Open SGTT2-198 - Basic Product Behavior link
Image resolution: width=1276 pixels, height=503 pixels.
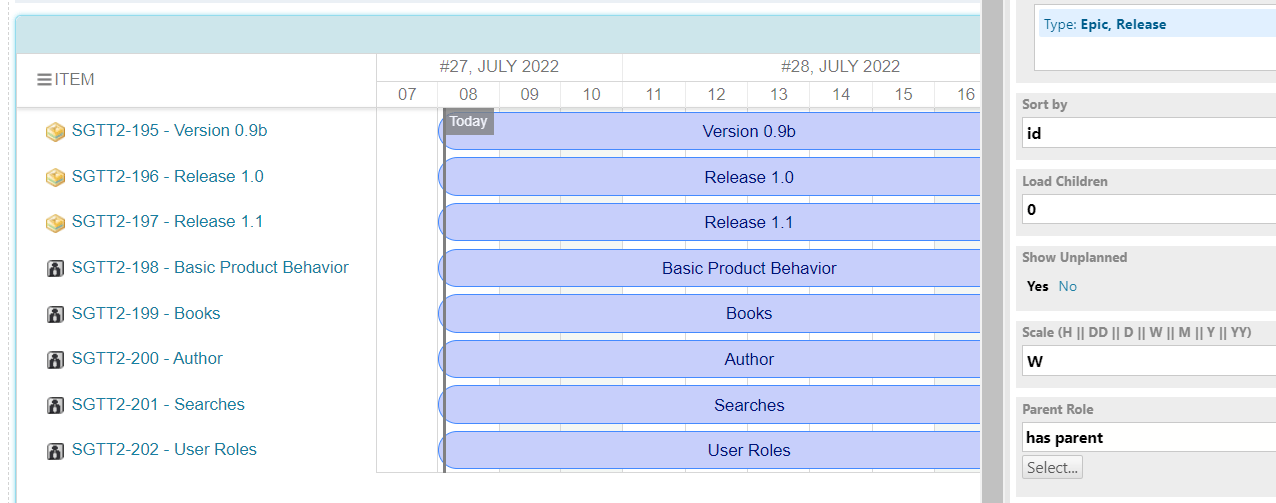210,268
